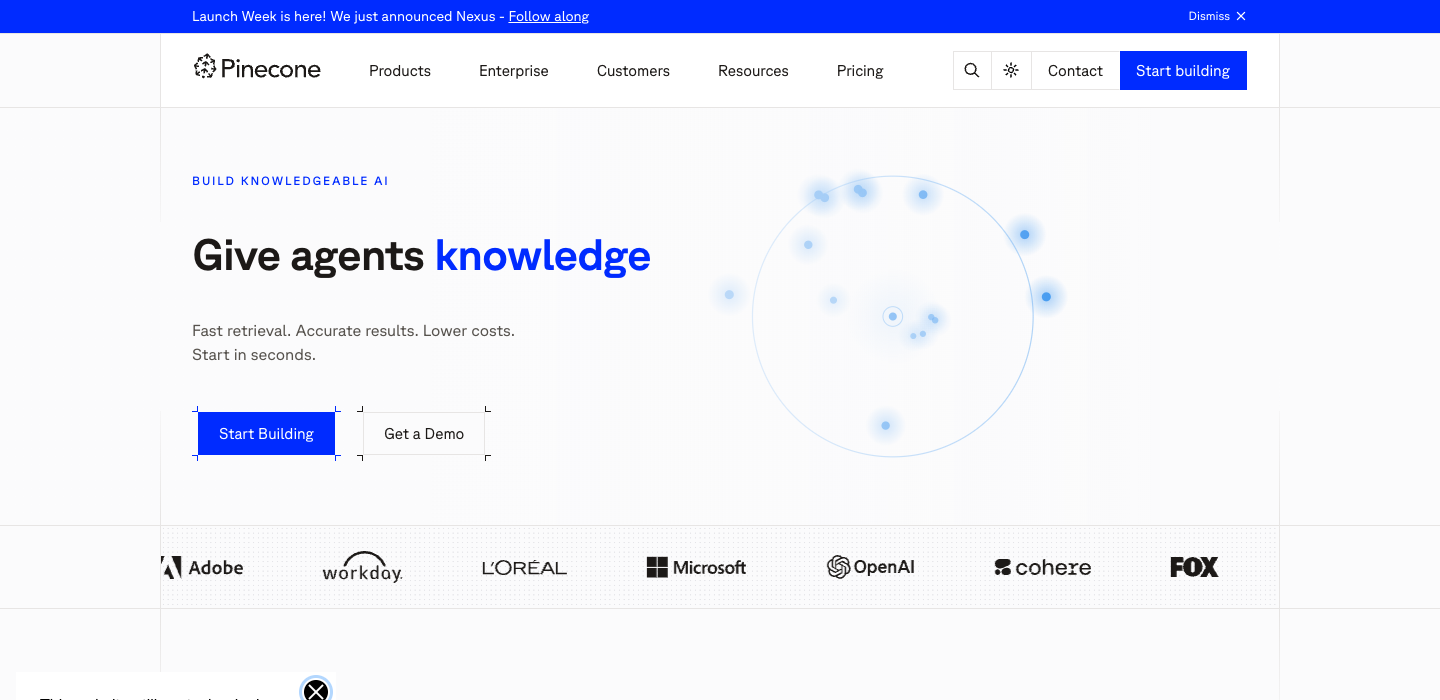
Task: Click the hero Start Building button
Action: click(266, 433)
